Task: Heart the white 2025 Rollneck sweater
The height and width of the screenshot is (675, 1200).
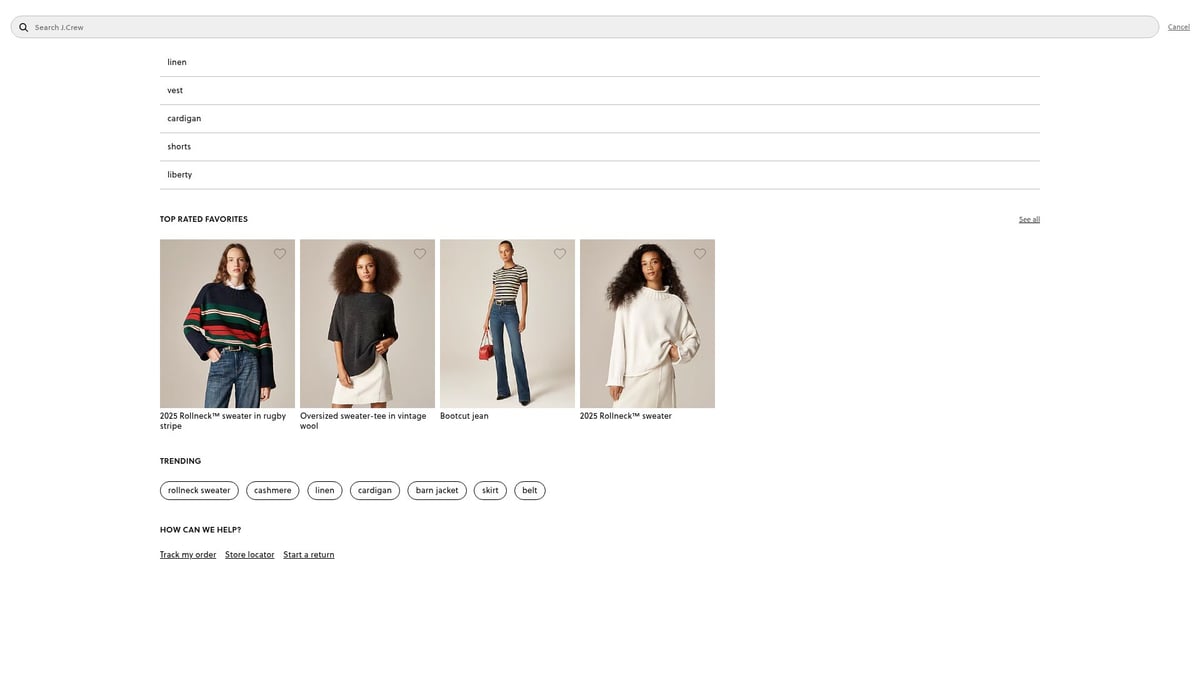Action: [700, 254]
